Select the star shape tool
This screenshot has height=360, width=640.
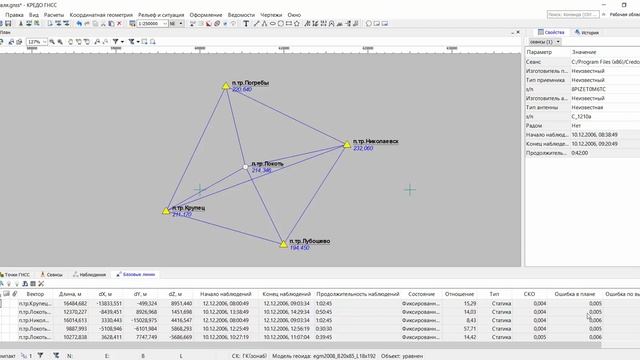pyautogui.click(x=297, y=24)
